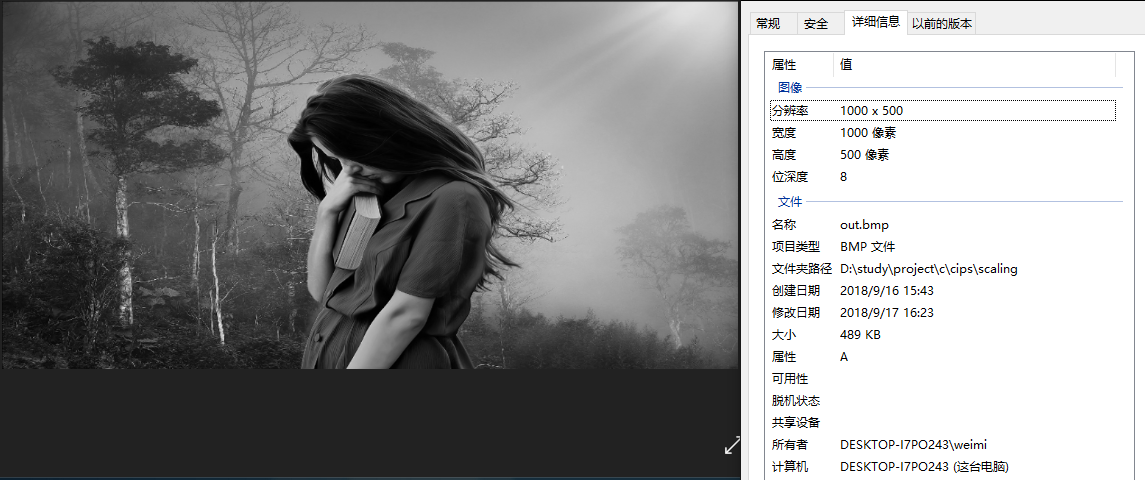Click the owner DESKTOP-I7PO243\weimi
The width and height of the screenshot is (1146, 480).
pos(914,444)
